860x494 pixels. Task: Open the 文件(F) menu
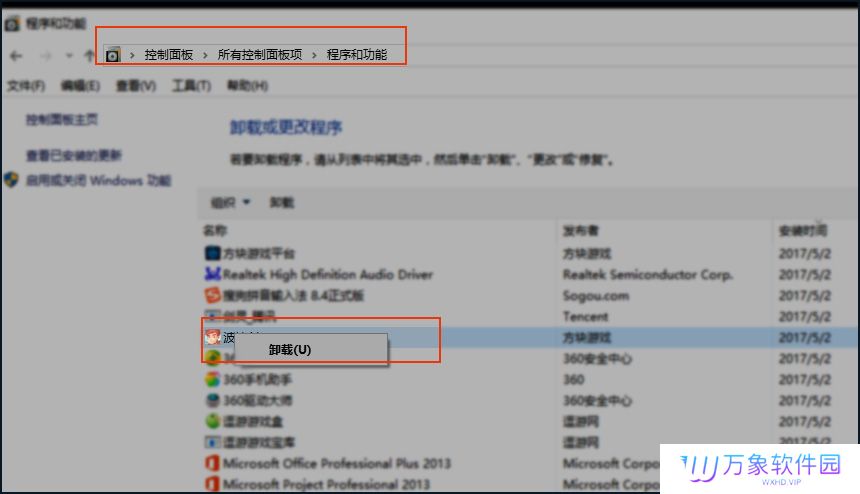click(x=26, y=86)
